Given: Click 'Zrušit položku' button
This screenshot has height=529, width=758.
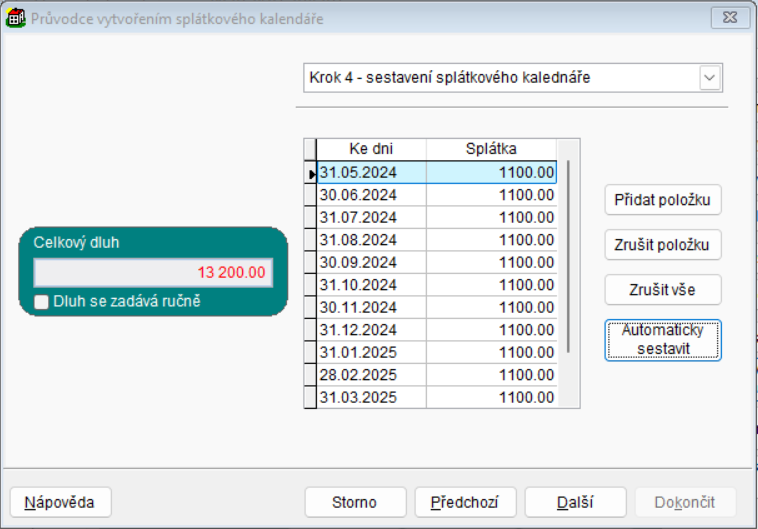Looking at the screenshot, I should (x=663, y=244).
